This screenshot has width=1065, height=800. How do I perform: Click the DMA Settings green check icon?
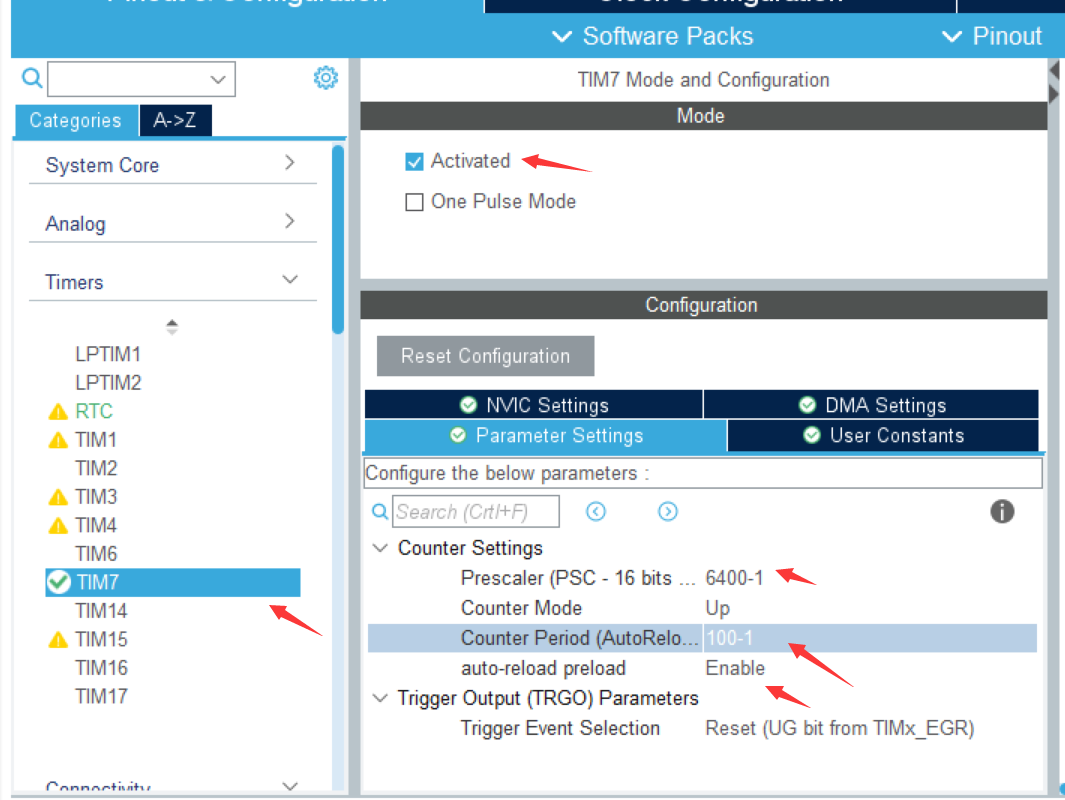pyautogui.click(x=807, y=405)
